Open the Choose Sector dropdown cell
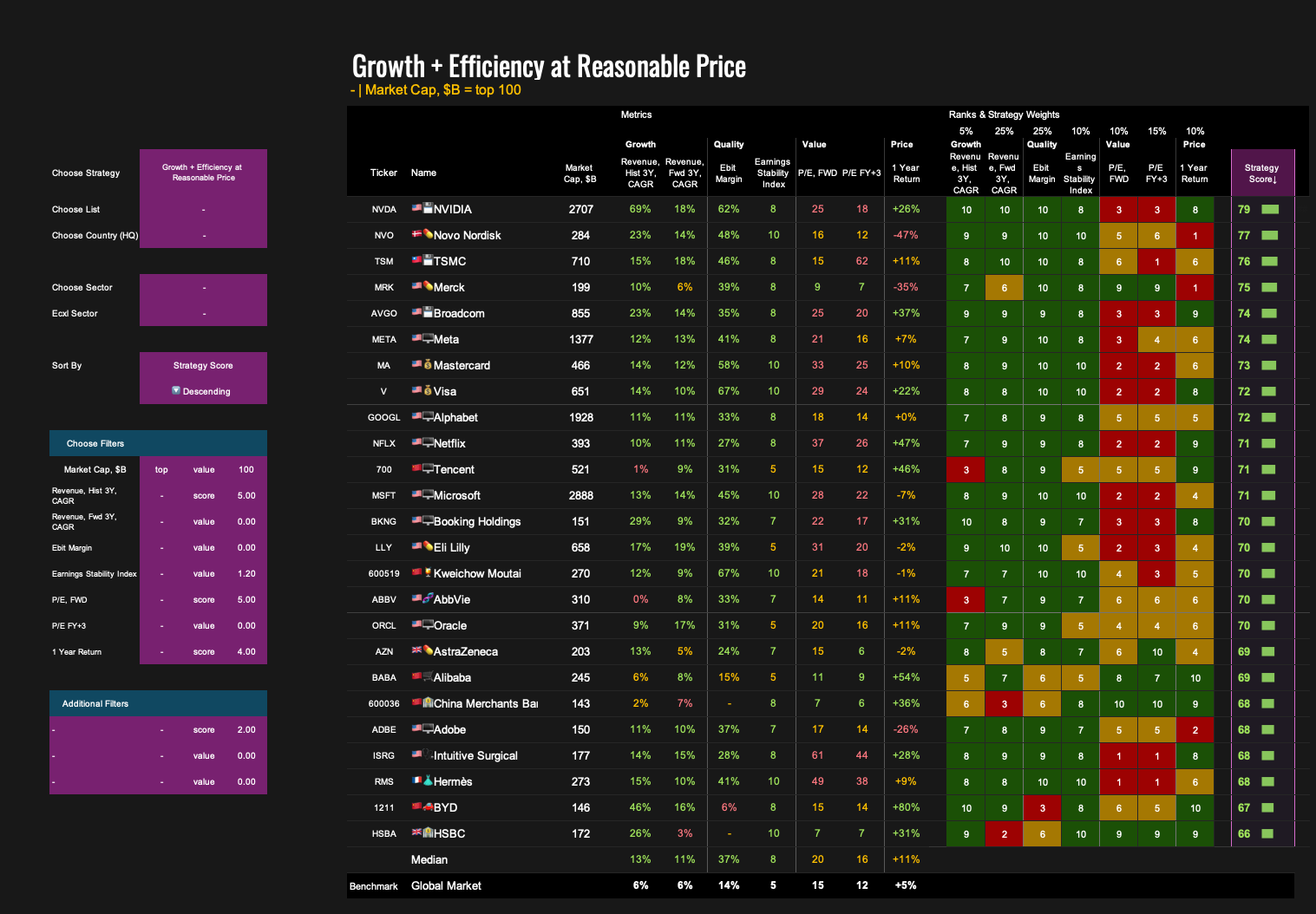The width and height of the screenshot is (1316, 914). 203,287
